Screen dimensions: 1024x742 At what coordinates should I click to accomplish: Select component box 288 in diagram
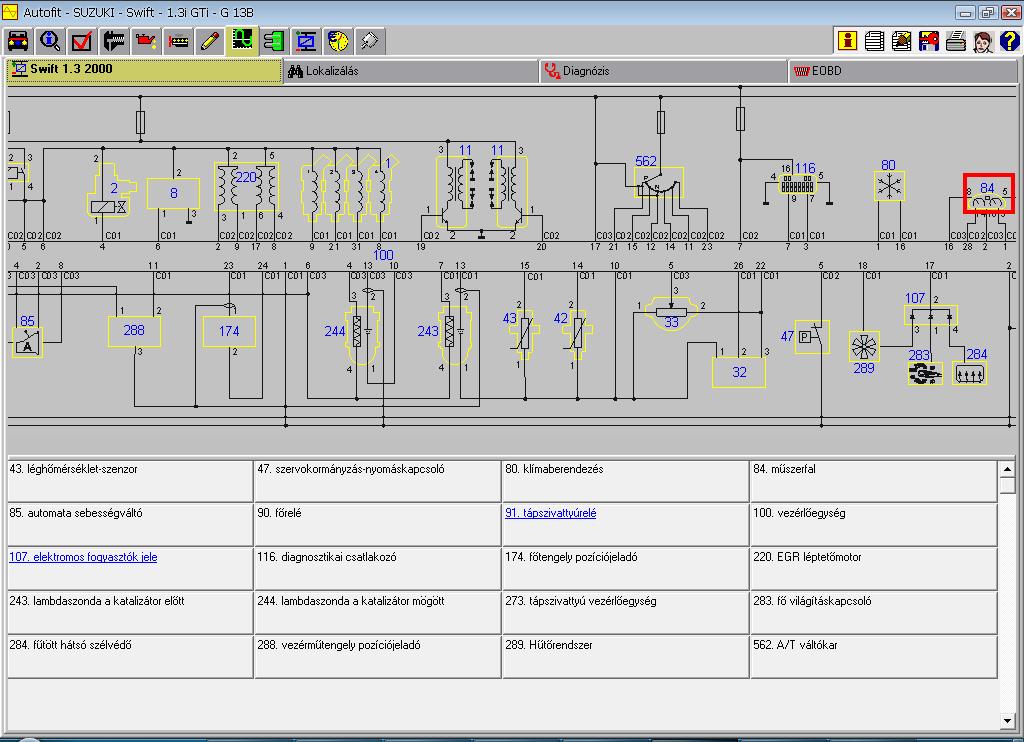click(135, 331)
